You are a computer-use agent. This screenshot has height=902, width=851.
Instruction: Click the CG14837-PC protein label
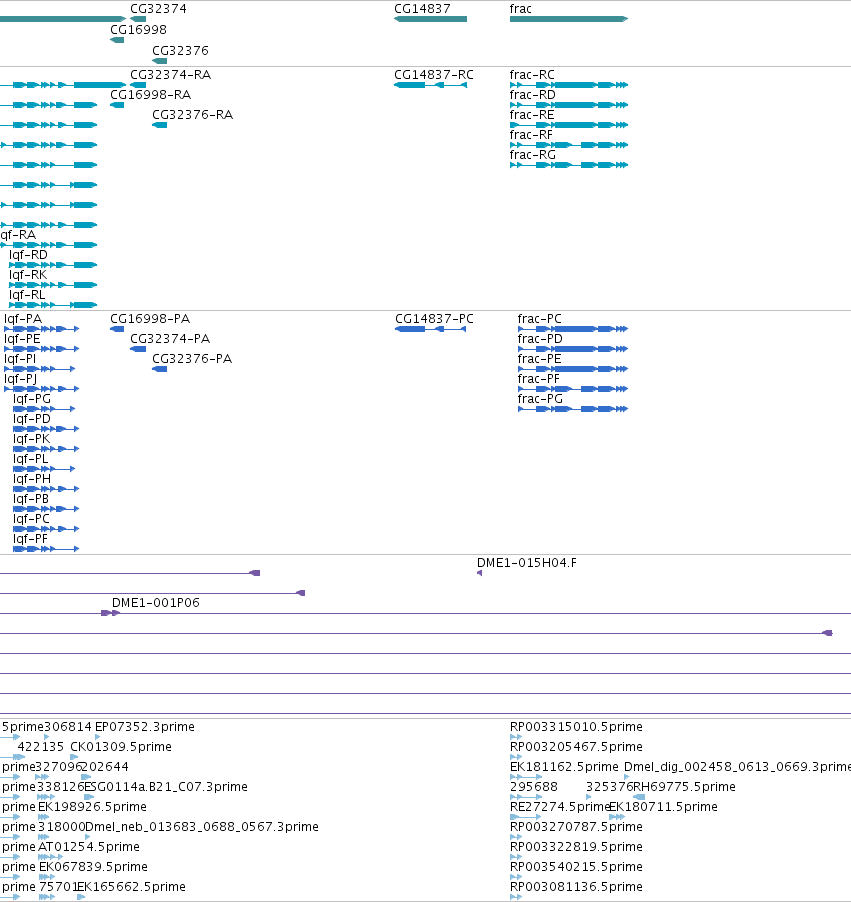point(434,319)
